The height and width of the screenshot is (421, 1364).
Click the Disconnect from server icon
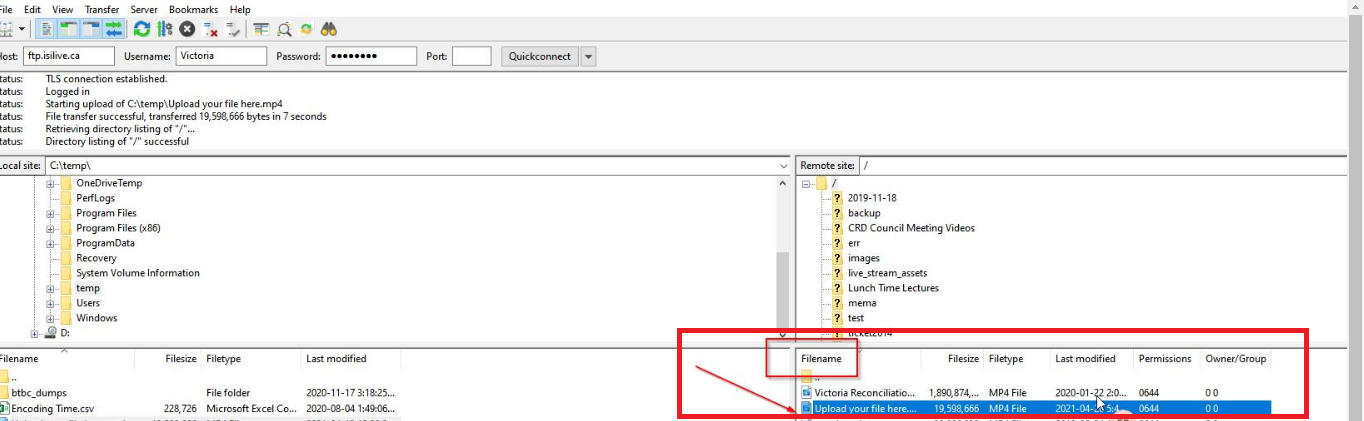point(210,29)
